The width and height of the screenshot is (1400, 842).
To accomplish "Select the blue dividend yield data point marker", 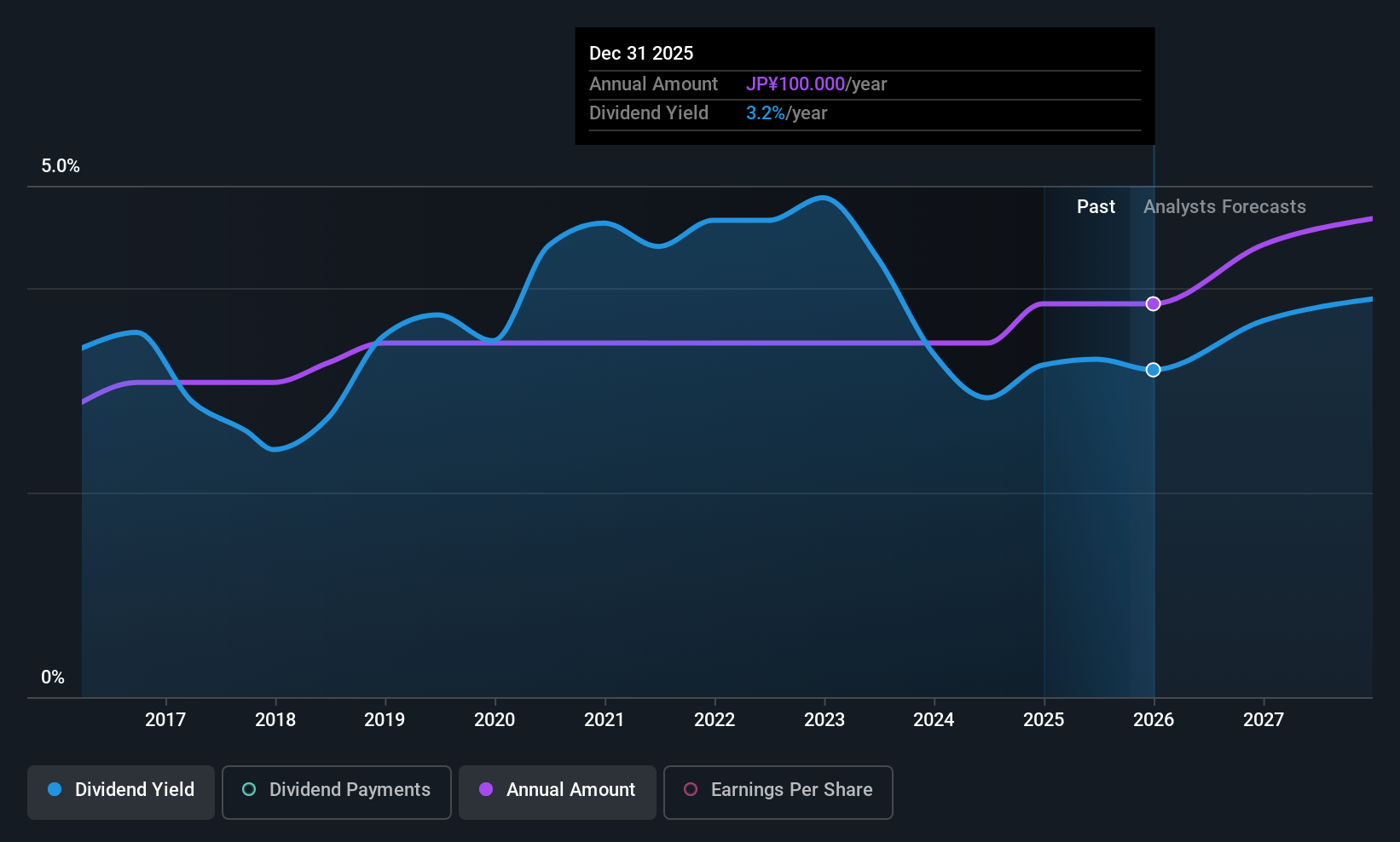I will point(1153,370).
